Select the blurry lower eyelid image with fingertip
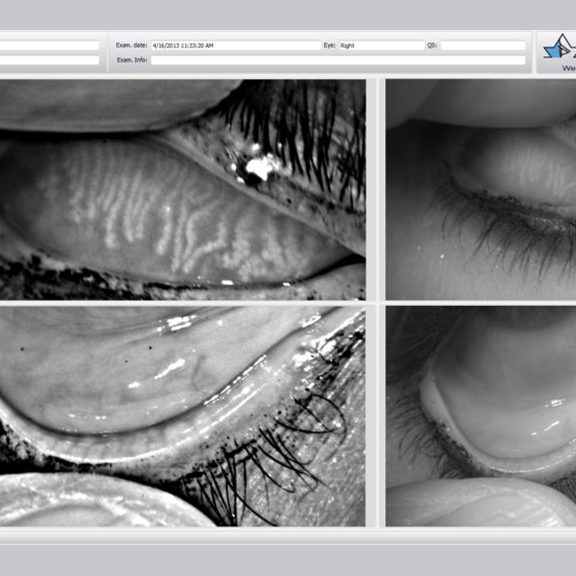 [x=481, y=416]
